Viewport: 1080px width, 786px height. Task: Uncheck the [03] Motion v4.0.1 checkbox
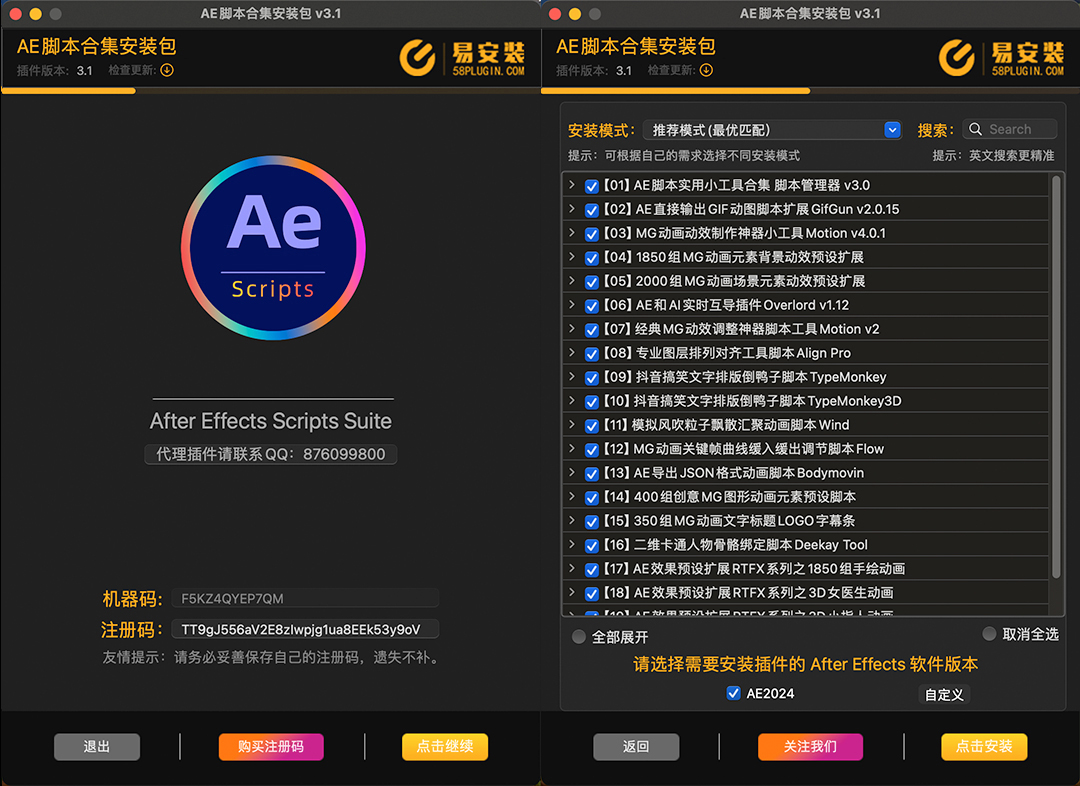click(x=591, y=234)
